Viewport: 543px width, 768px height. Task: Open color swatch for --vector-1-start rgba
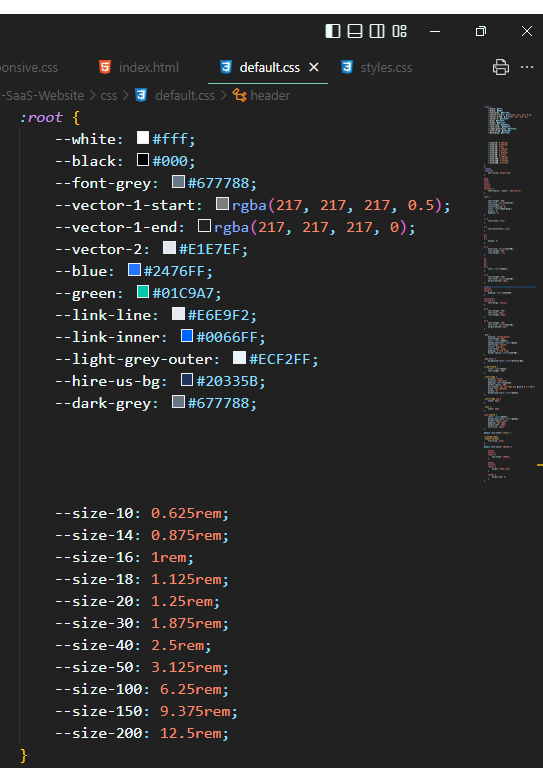[x=222, y=204]
